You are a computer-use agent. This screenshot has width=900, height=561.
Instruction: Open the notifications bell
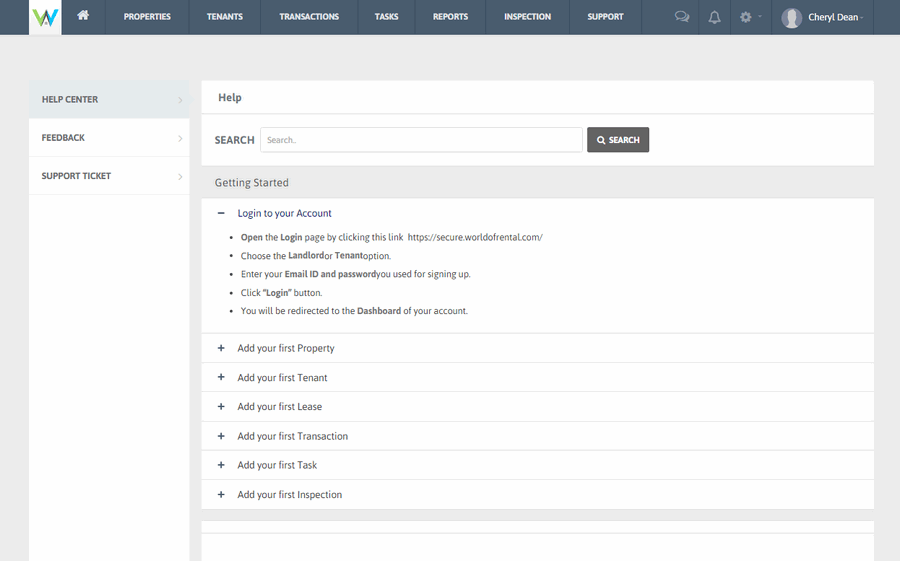coord(714,17)
